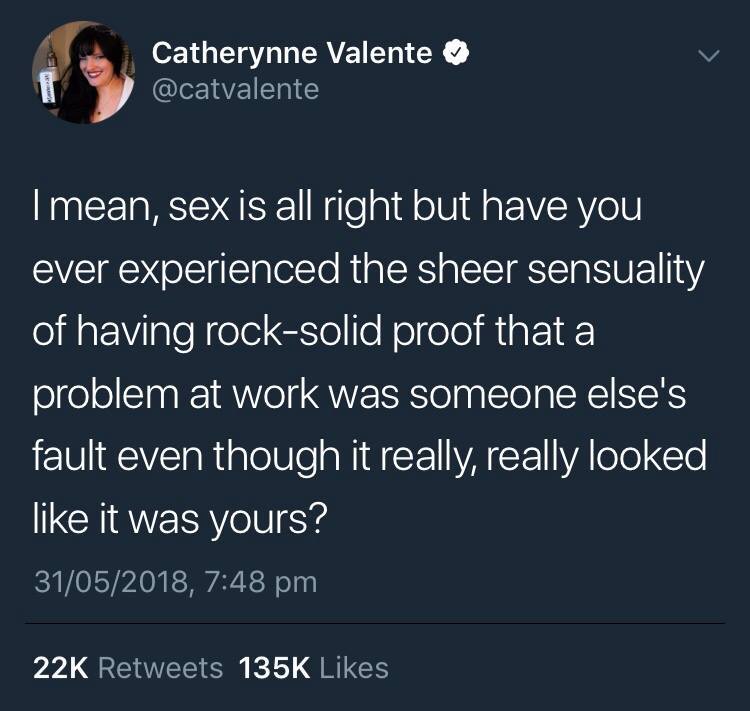
Task: Open Catherynne Valente's profile picture
Action: 83,74
